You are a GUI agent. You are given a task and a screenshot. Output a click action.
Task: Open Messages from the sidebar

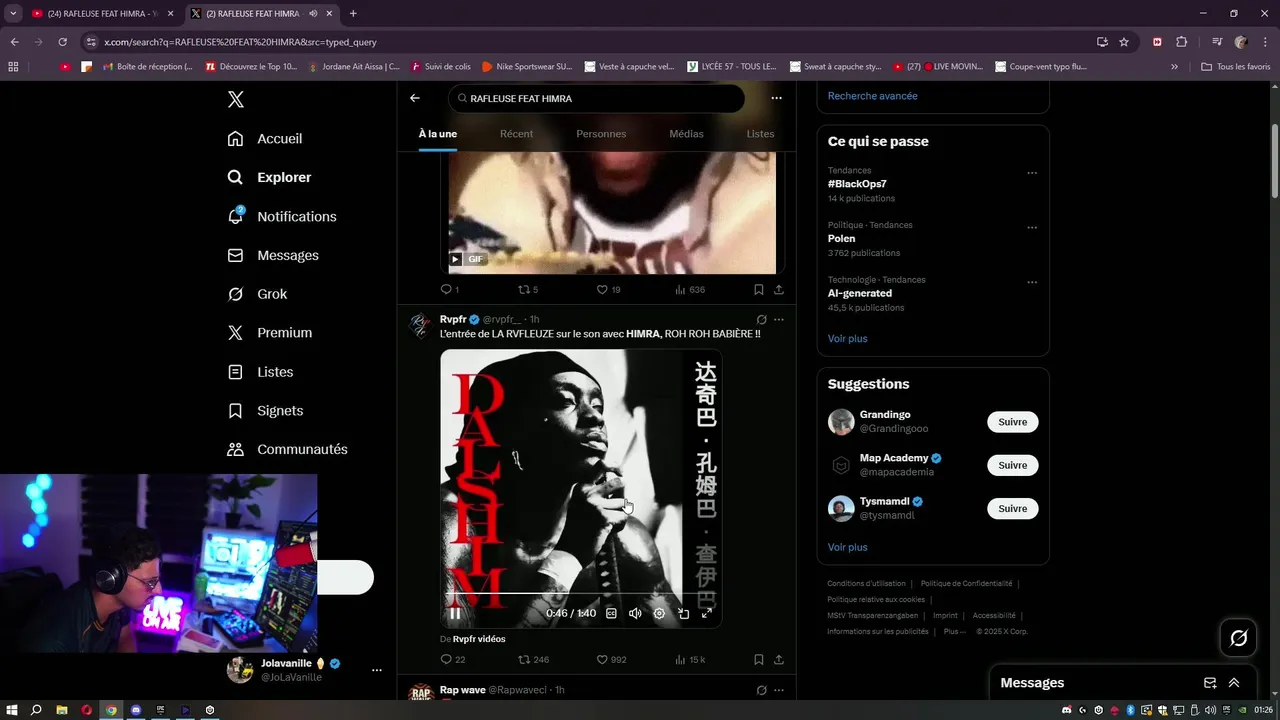273,255
